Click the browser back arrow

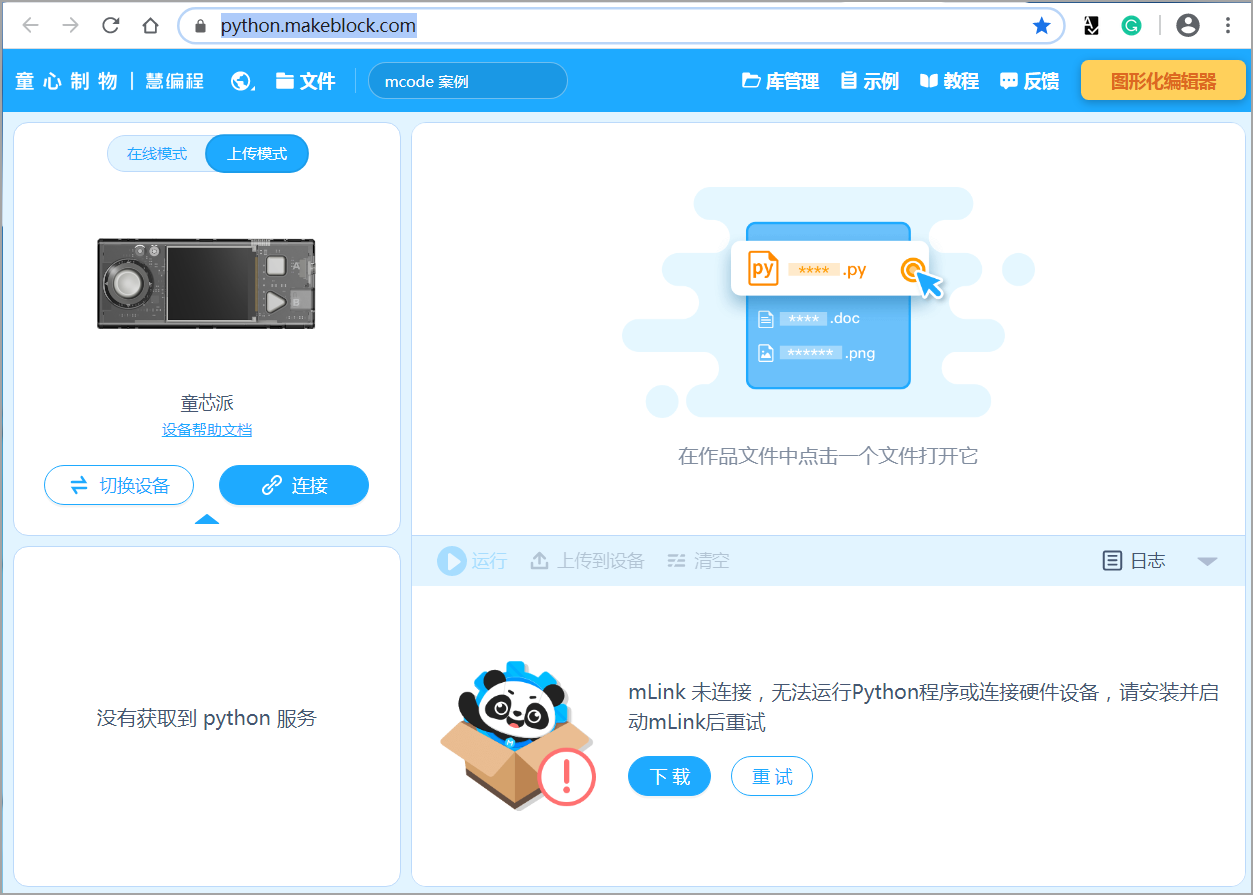[31, 26]
